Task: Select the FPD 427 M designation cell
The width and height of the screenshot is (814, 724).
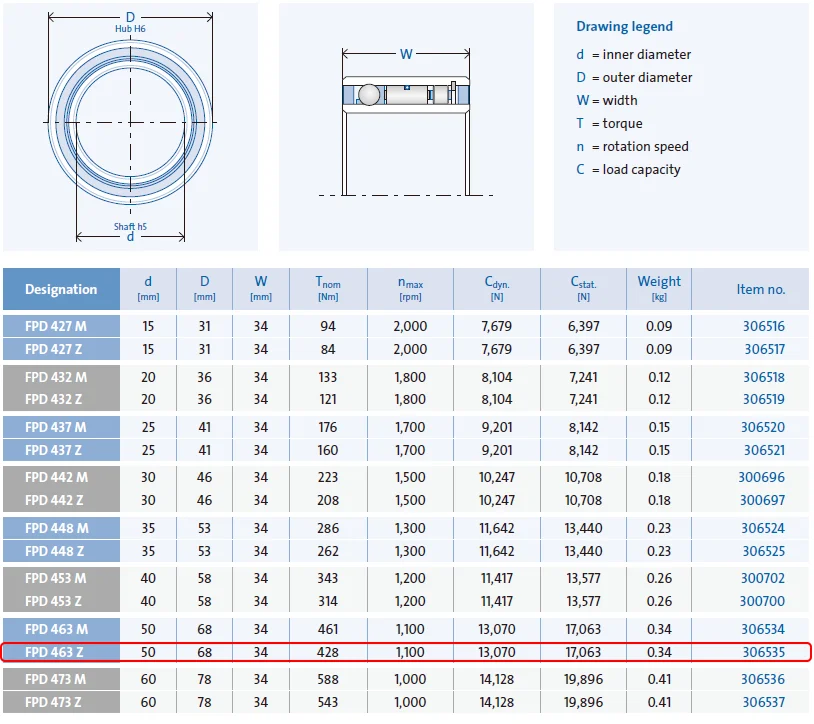Action: point(61,326)
